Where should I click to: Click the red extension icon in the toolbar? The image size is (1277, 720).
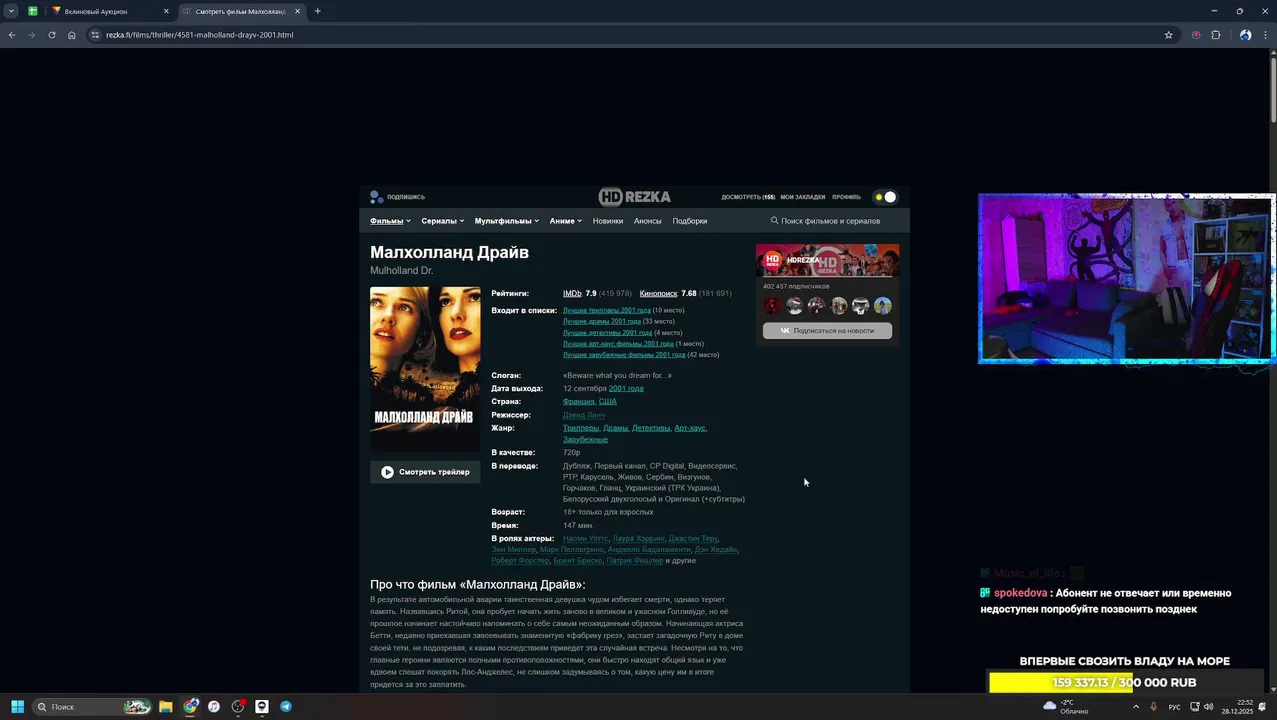tap(1196, 35)
